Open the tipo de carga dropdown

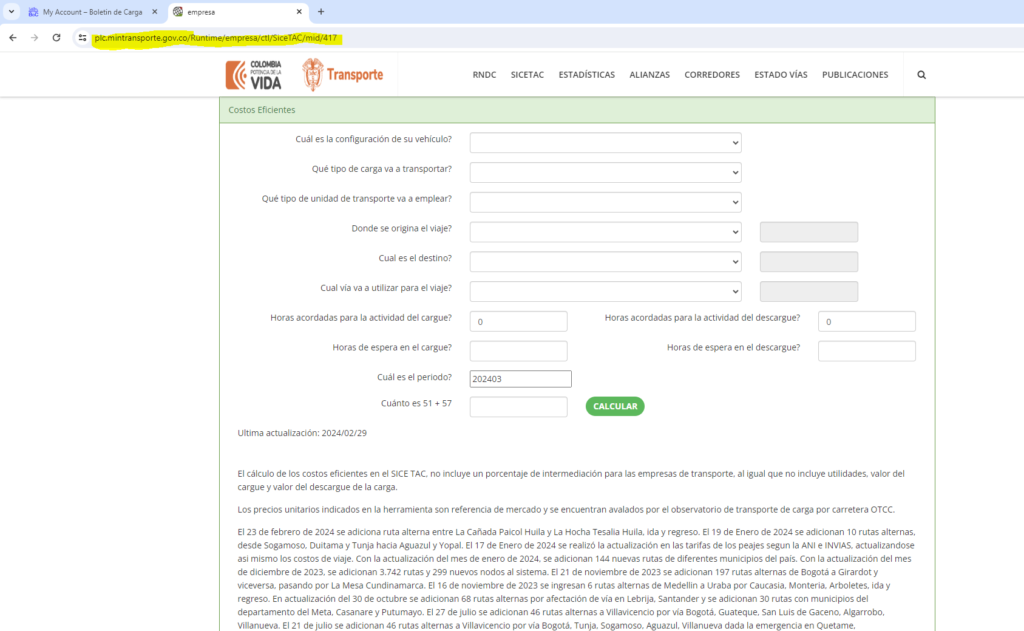[x=605, y=173]
